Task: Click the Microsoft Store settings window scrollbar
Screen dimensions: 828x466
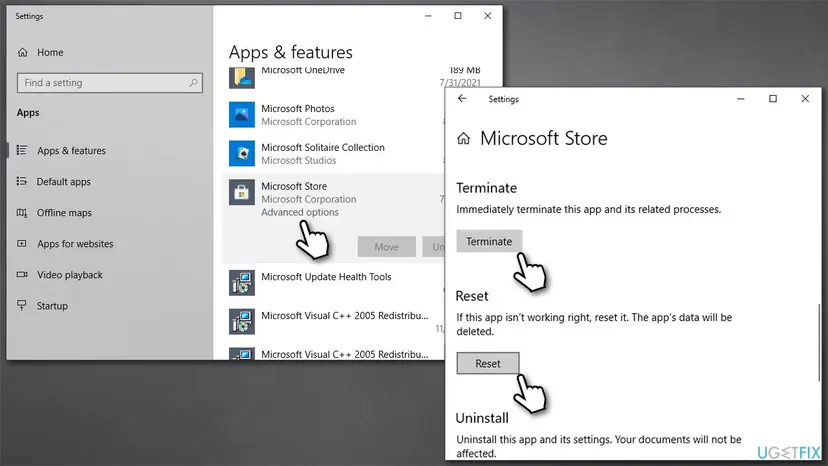Action: 819,342
